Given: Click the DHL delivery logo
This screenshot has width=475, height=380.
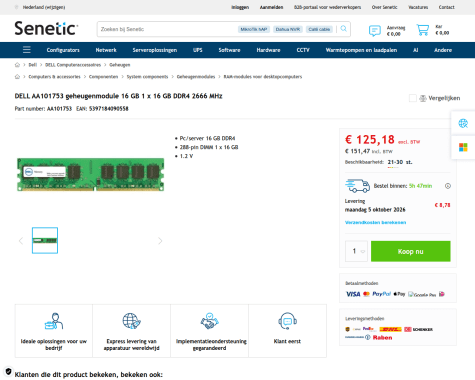Looking at the screenshot, I should [390, 329].
